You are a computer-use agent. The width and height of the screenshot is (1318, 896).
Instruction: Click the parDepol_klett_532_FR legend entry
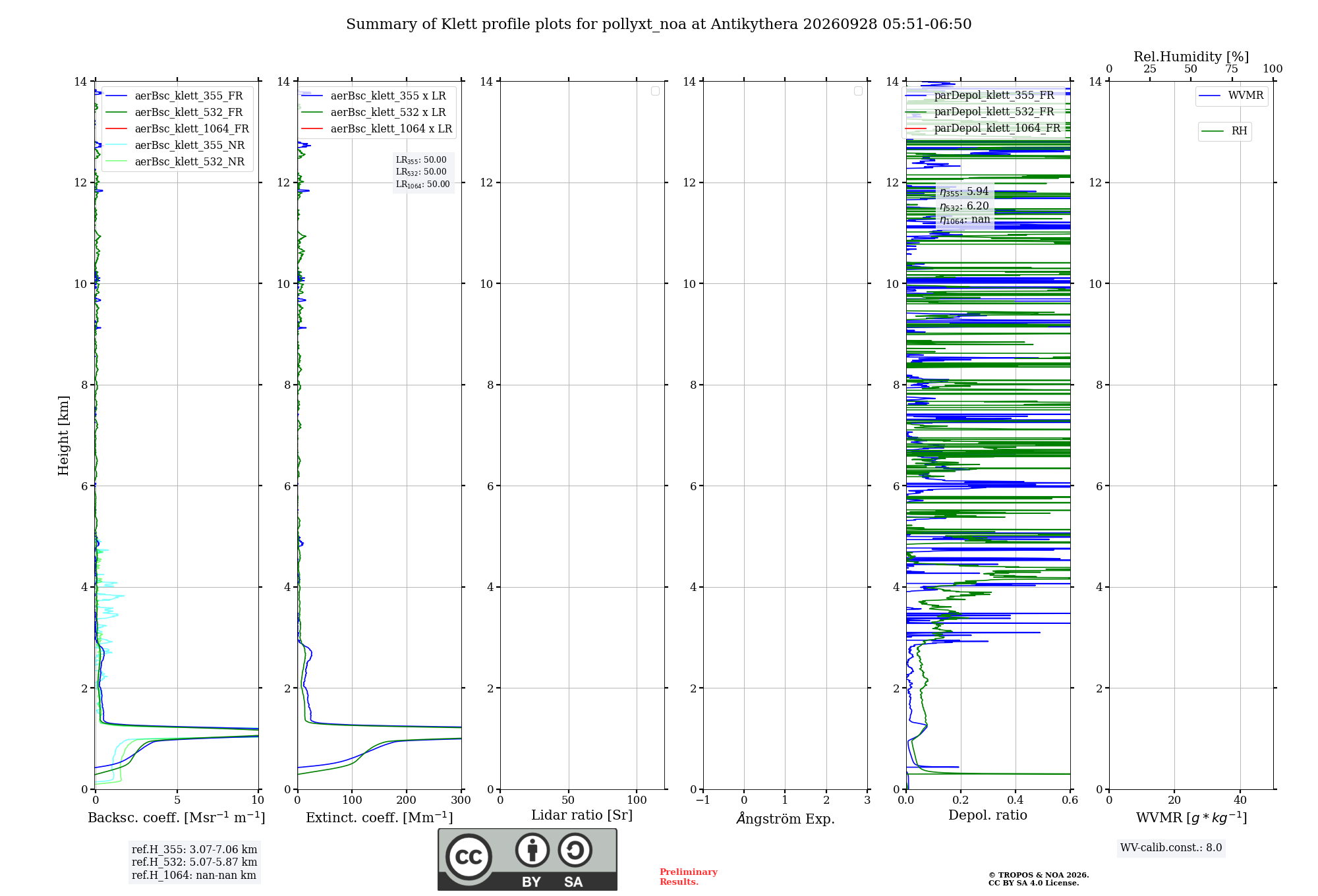point(980,112)
